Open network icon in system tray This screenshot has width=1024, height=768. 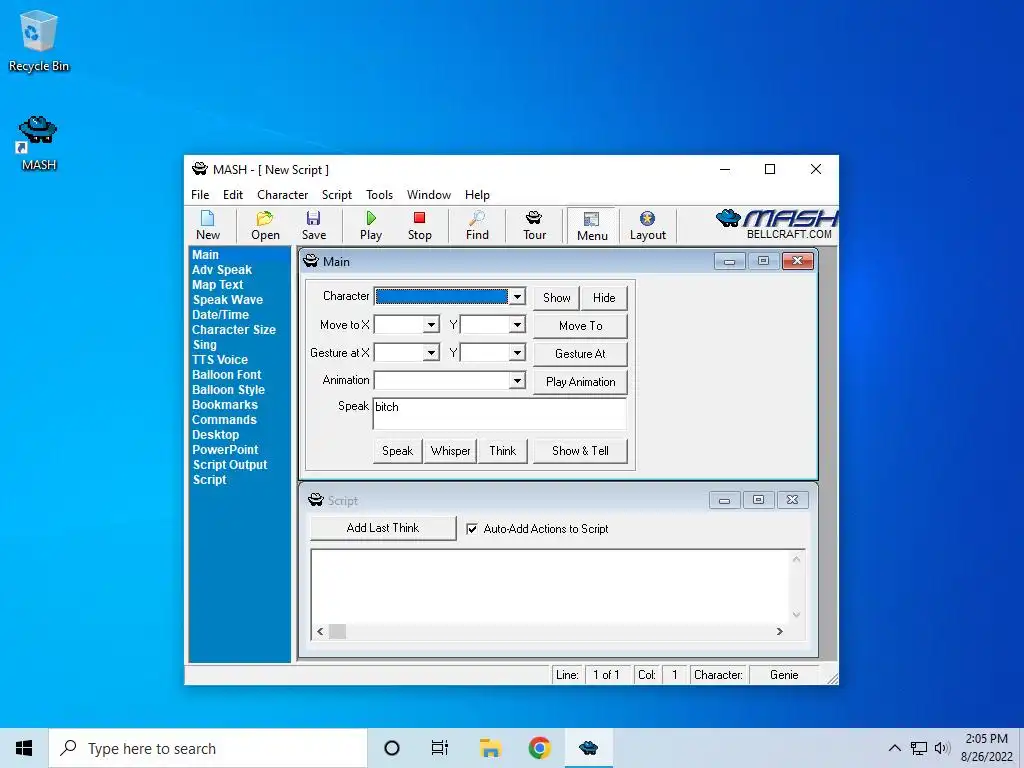(x=919, y=748)
